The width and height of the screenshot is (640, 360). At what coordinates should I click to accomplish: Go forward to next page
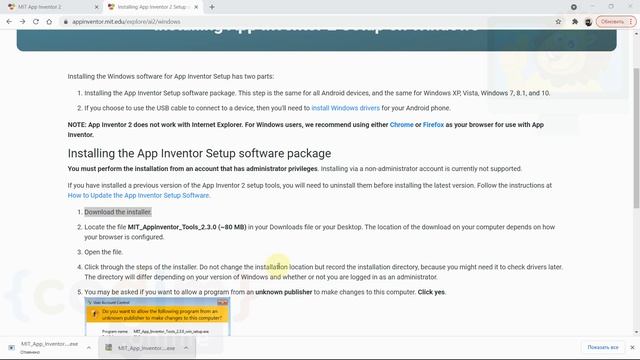[22, 22]
